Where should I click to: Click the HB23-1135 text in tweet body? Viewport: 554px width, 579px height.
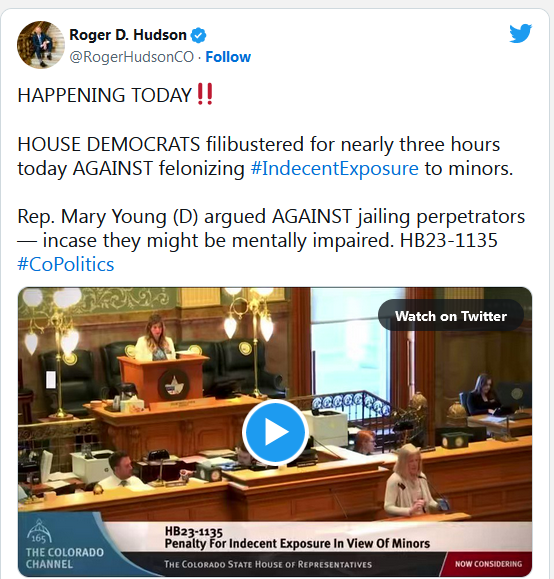point(449,241)
